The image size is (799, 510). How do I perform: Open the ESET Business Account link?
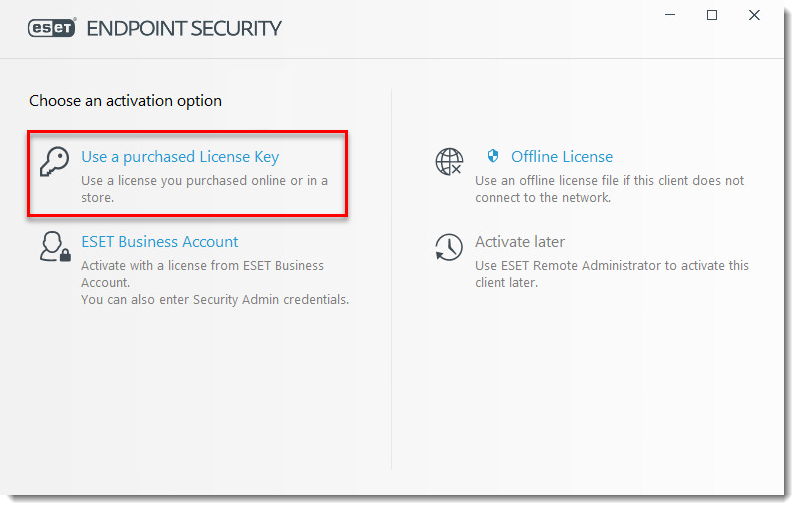(159, 241)
